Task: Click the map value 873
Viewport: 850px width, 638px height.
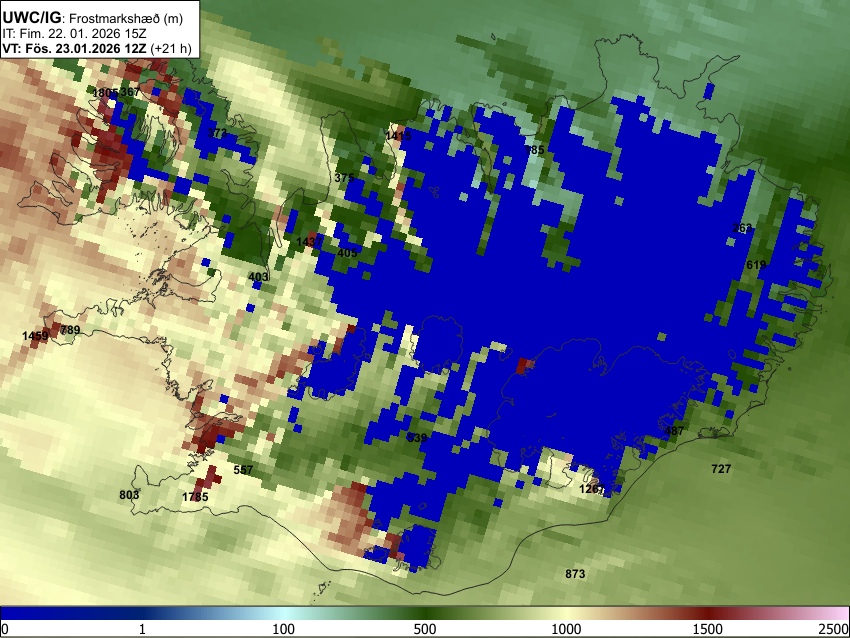Action: (575, 573)
